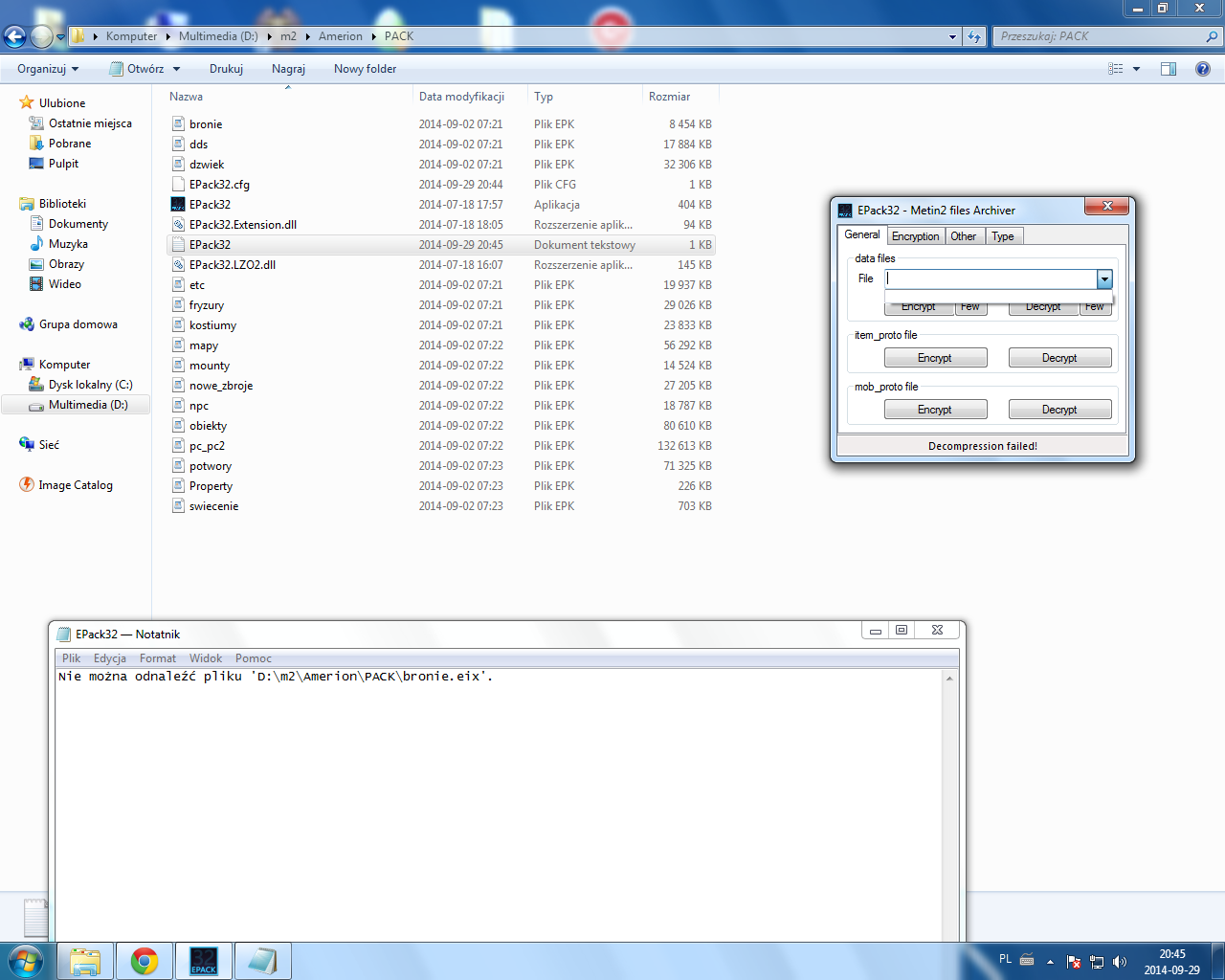This screenshot has width=1225, height=980.
Task: Open change view options dropdown arrow
Action: point(1136,69)
